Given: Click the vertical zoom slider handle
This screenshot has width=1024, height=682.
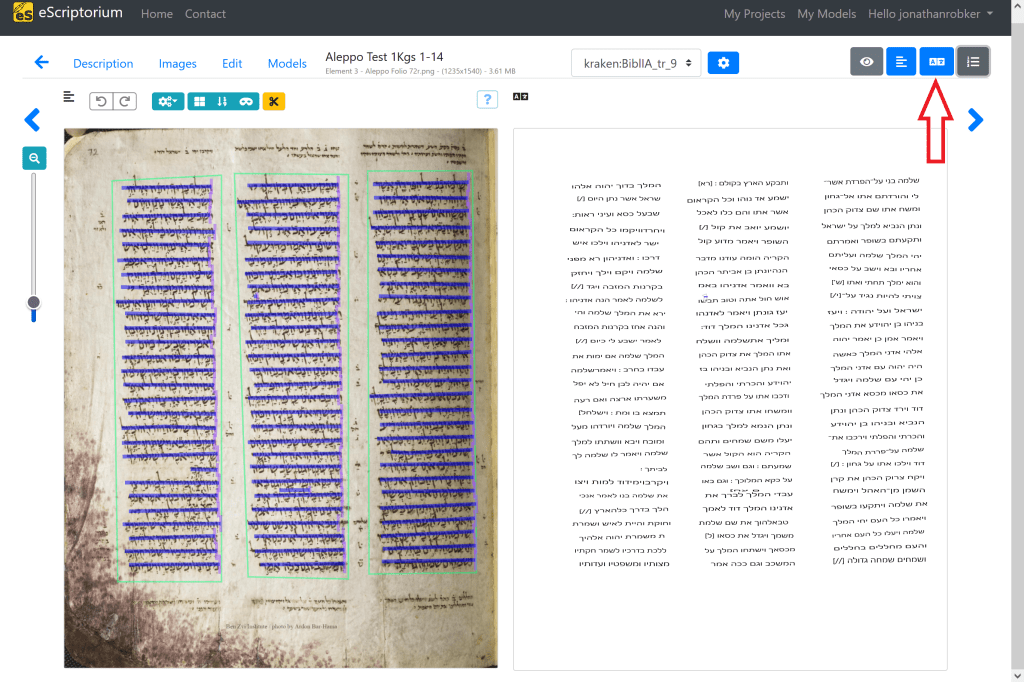Looking at the screenshot, I should (34, 302).
